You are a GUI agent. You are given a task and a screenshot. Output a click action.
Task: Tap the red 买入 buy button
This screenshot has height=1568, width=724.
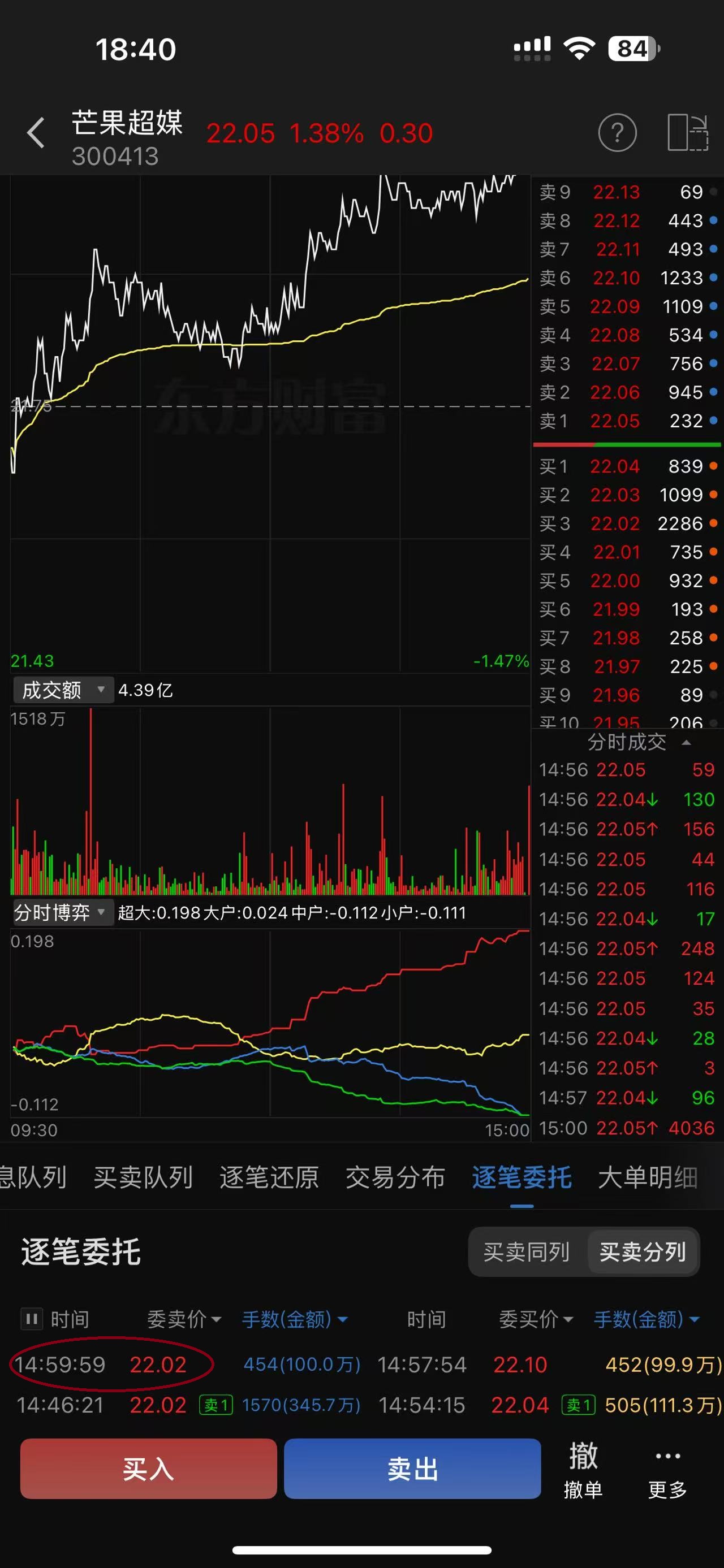tap(149, 1469)
